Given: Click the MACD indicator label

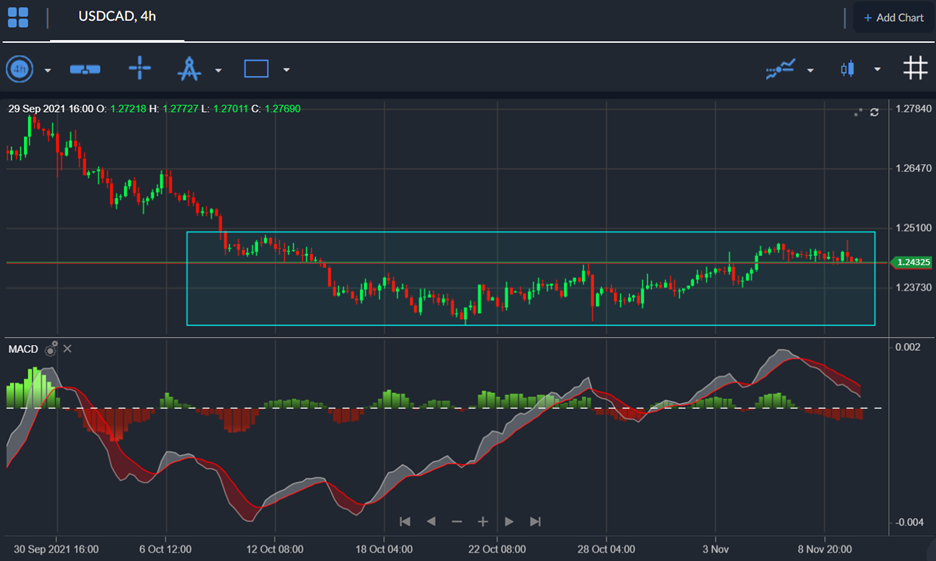Looking at the screenshot, I should point(23,349).
